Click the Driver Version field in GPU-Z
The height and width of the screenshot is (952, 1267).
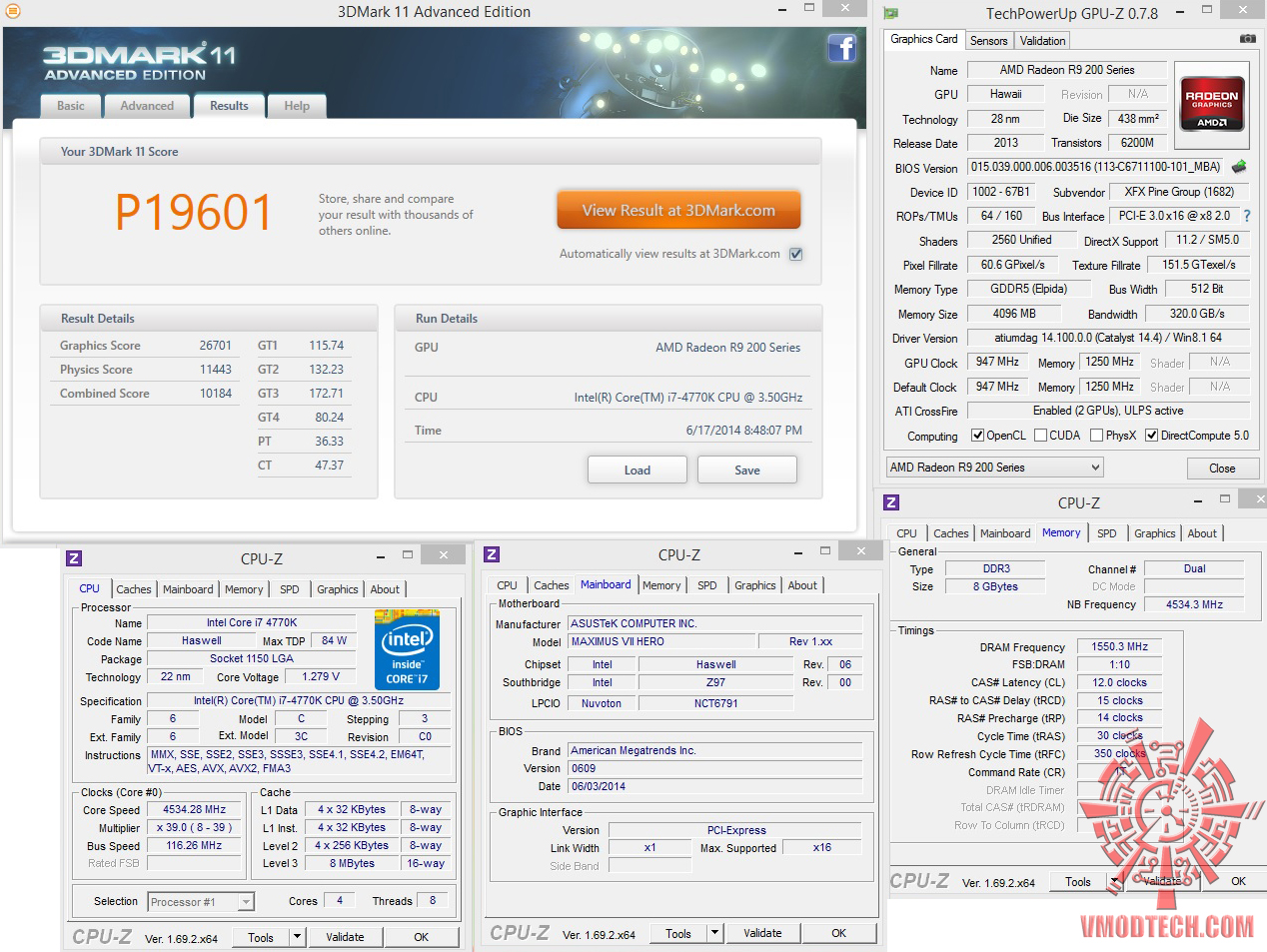tap(1108, 338)
